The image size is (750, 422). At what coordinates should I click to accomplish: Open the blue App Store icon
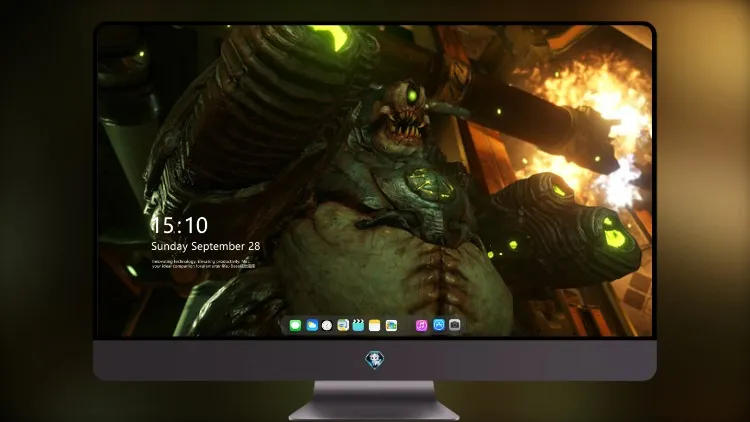point(439,325)
